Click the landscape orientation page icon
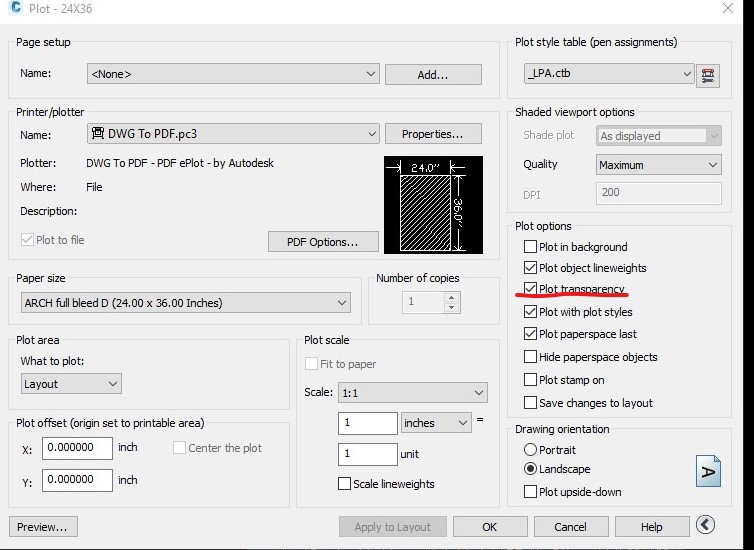Image resolution: width=754 pixels, height=550 pixels. (x=708, y=472)
